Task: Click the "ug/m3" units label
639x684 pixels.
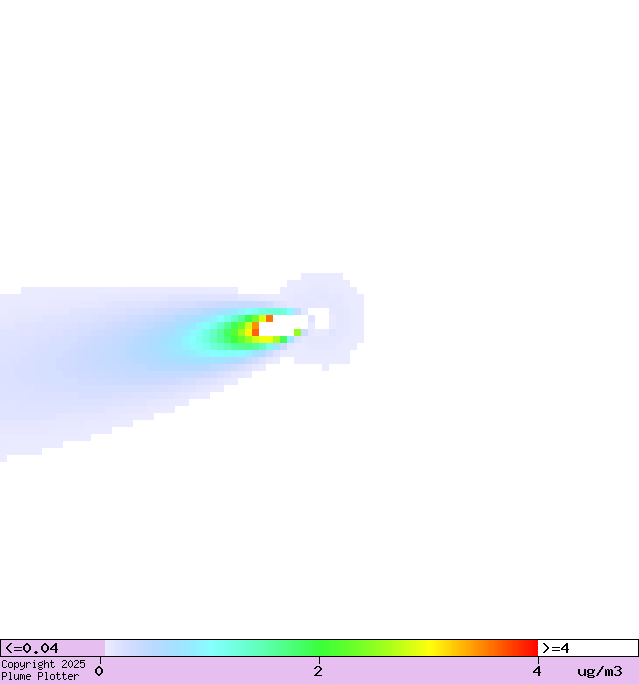Action: 599,671
